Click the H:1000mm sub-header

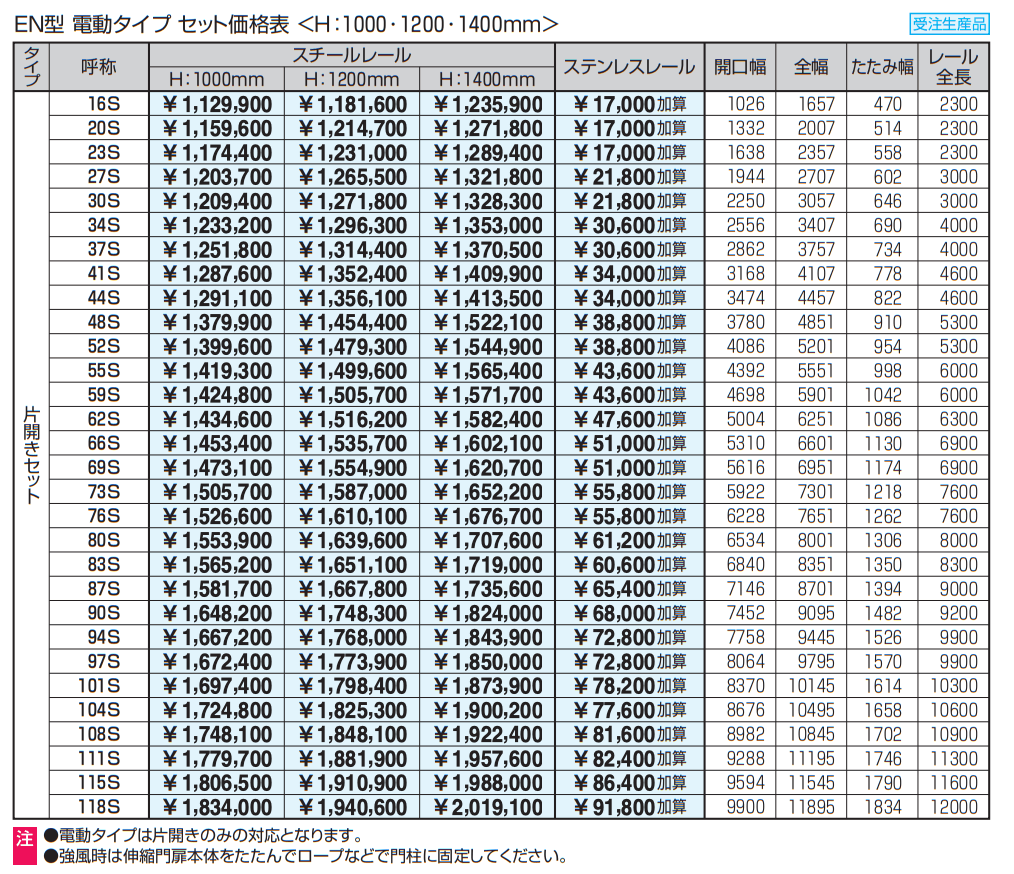217,80
